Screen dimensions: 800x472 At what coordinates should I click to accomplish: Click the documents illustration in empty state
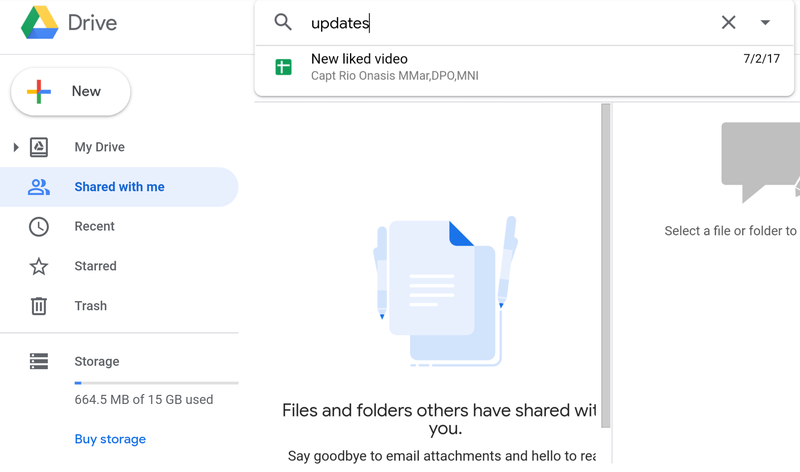click(x=445, y=291)
